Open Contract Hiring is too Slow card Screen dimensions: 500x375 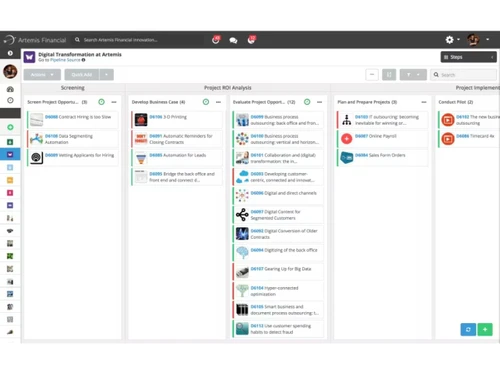coord(73,120)
